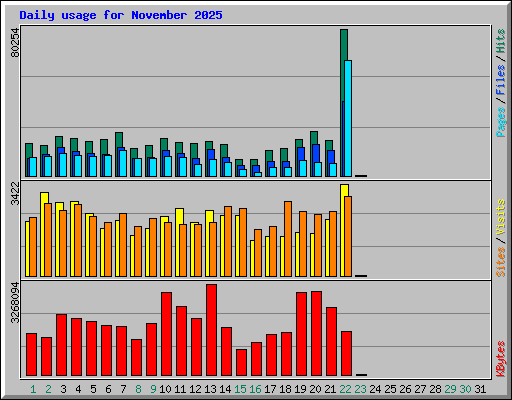Image resolution: width=512 pixels, height=400 pixels.
Task: Click the orange Sites bar for day 14
Action: pyautogui.click(x=228, y=241)
